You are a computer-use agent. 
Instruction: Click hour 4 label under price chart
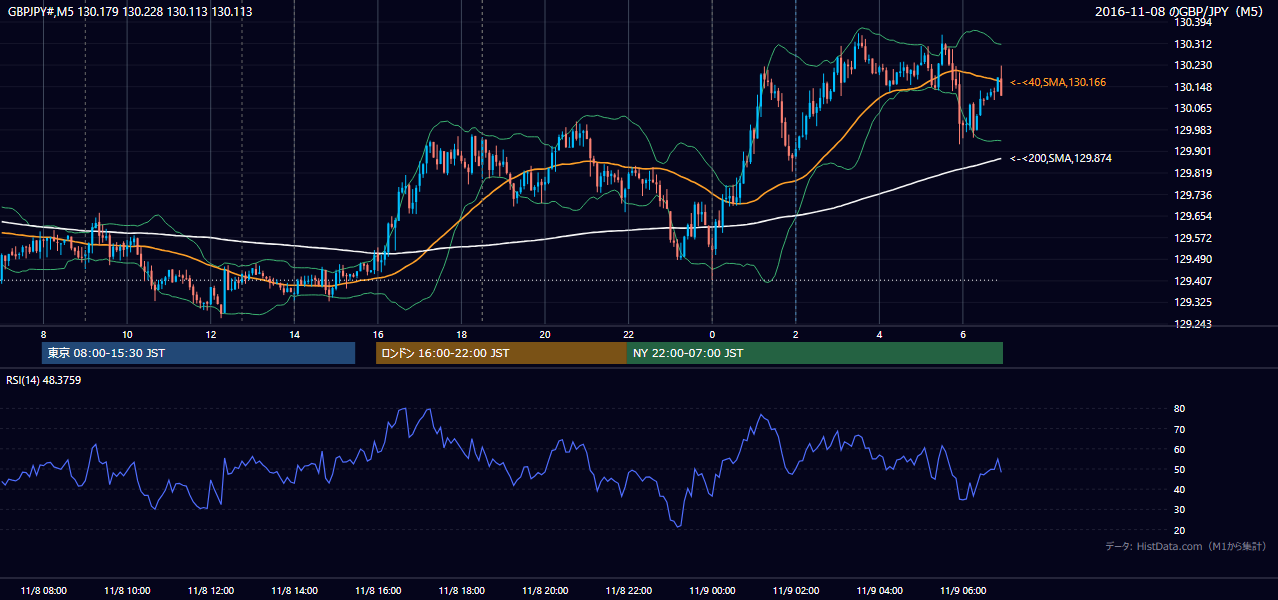[x=879, y=334]
